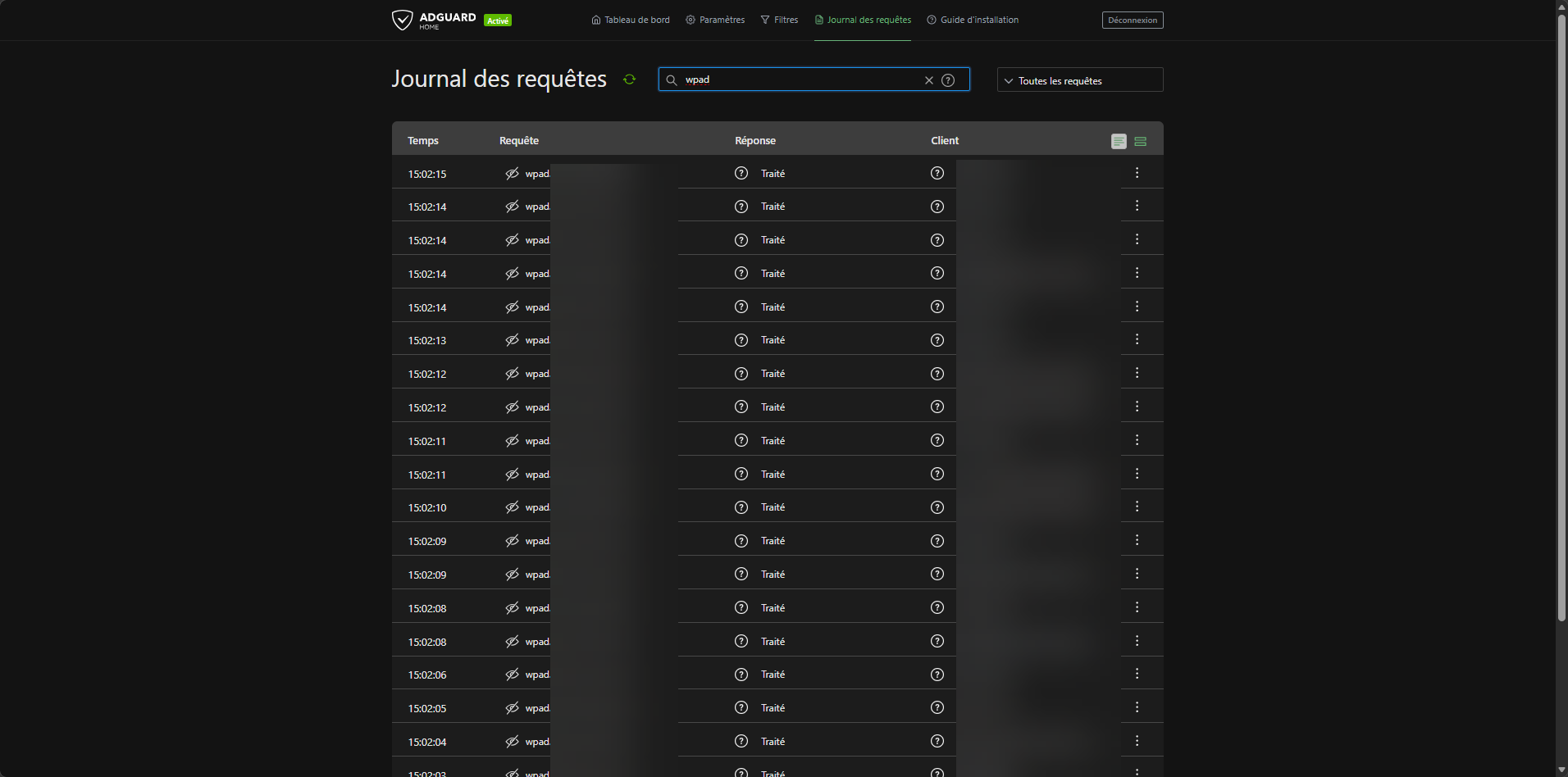Click the Réponse column header
1568x777 pixels.
(x=755, y=140)
